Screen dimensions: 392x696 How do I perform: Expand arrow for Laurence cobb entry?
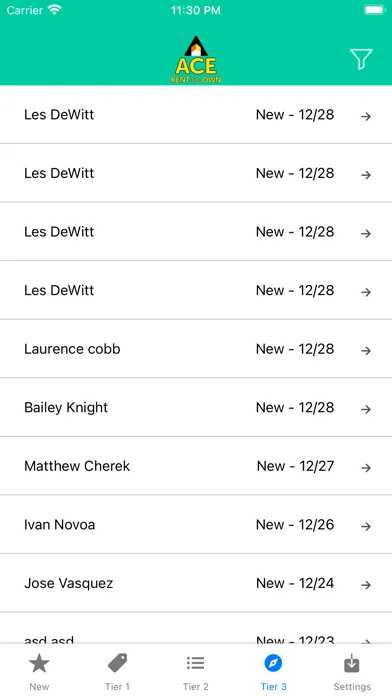(366, 351)
